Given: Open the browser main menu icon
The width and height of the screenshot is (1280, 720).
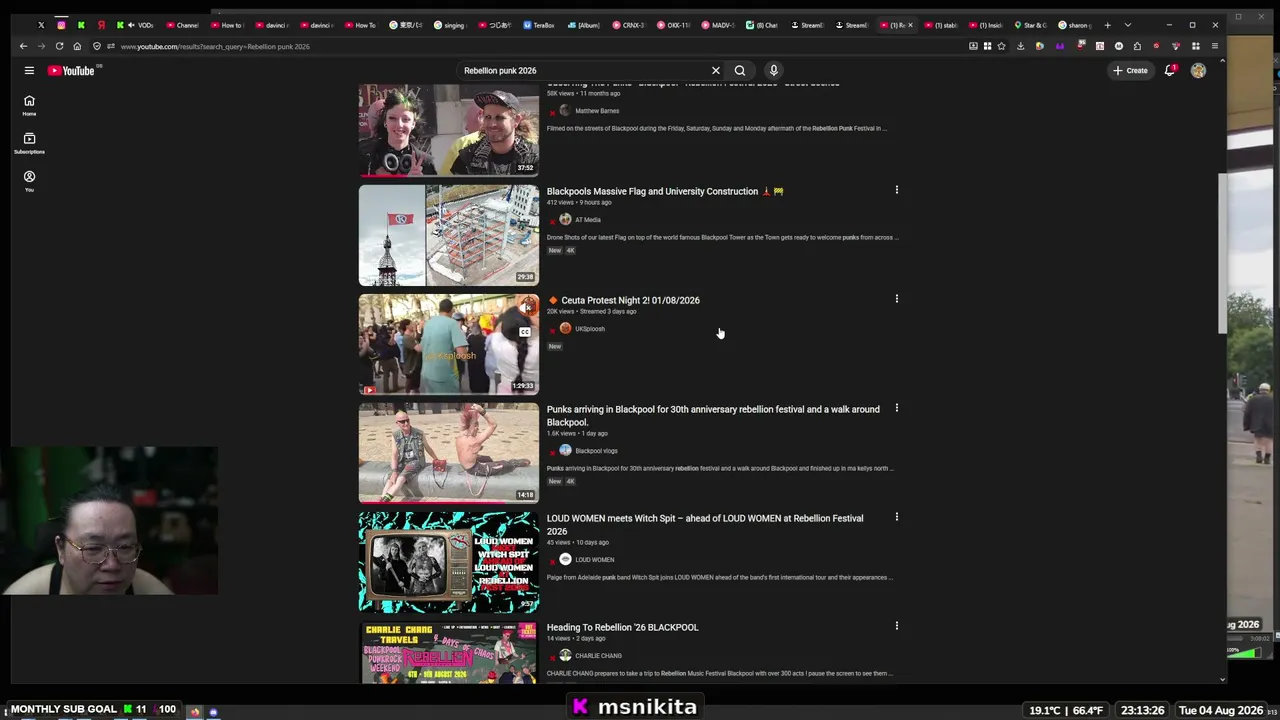Looking at the screenshot, I should coord(1215,46).
